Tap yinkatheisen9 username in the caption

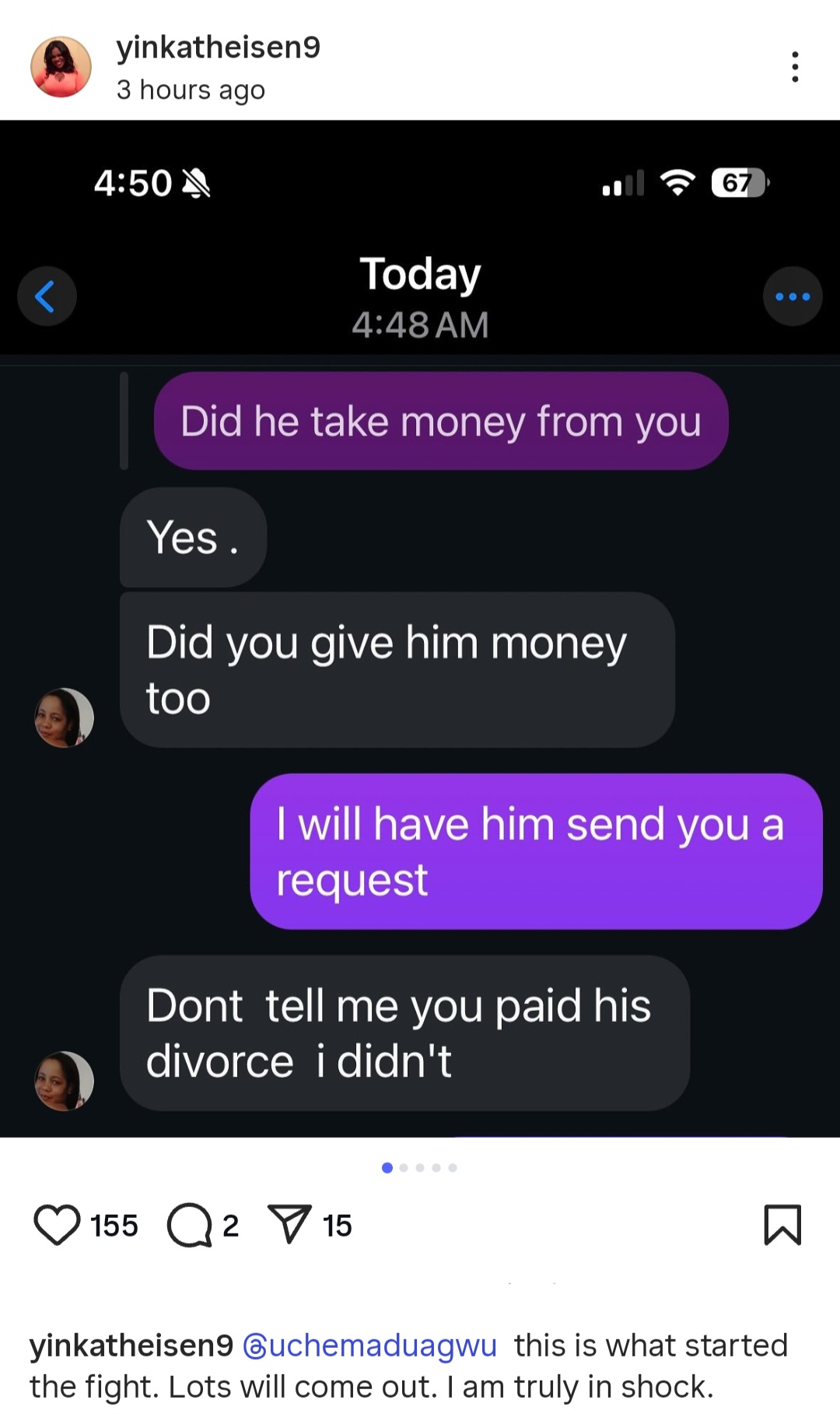tap(131, 1345)
